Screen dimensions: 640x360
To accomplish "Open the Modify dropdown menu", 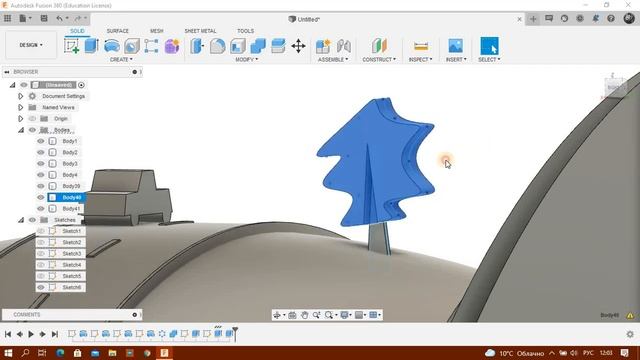I will (247, 60).
